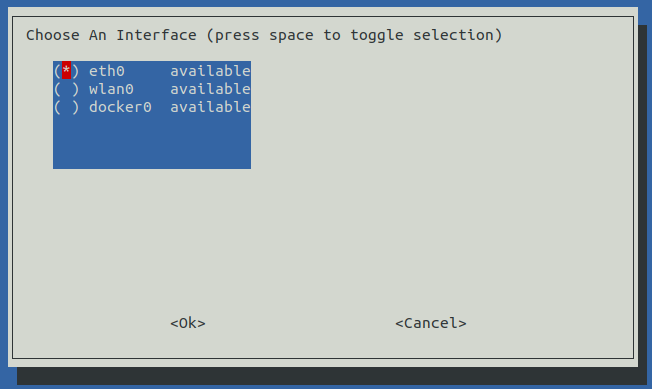
Task: Select the wlan0 radio button
Action: pyautogui.click(x=67, y=89)
